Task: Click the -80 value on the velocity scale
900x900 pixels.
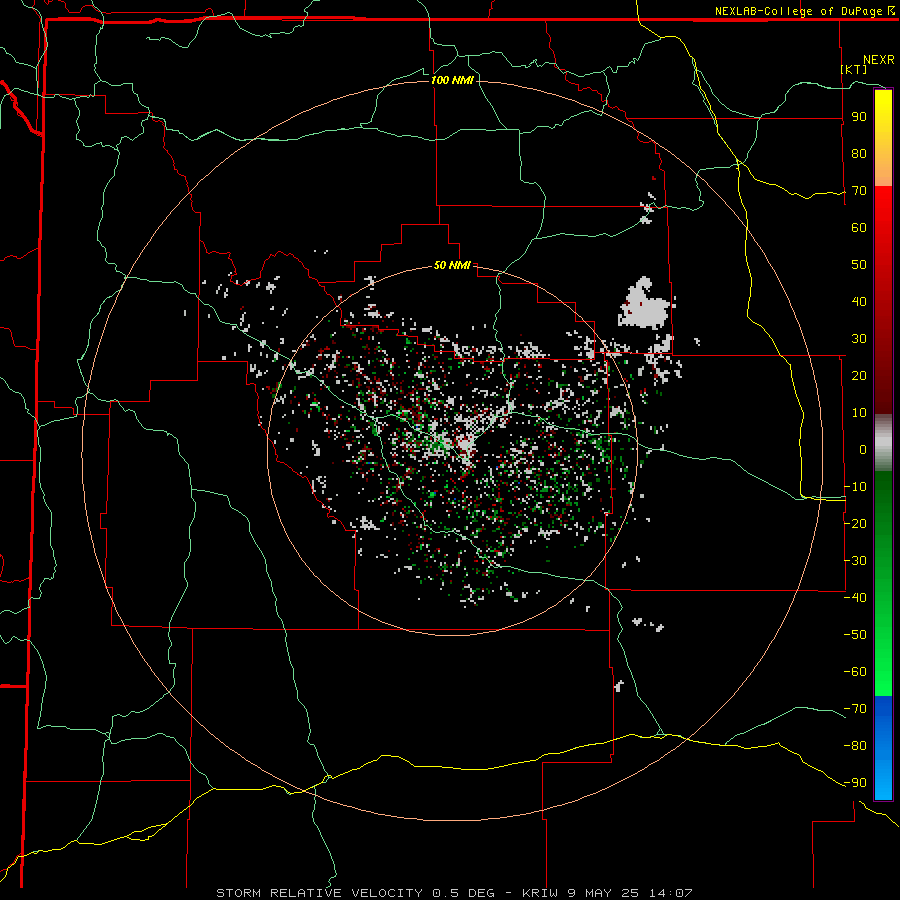Action: click(855, 746)
